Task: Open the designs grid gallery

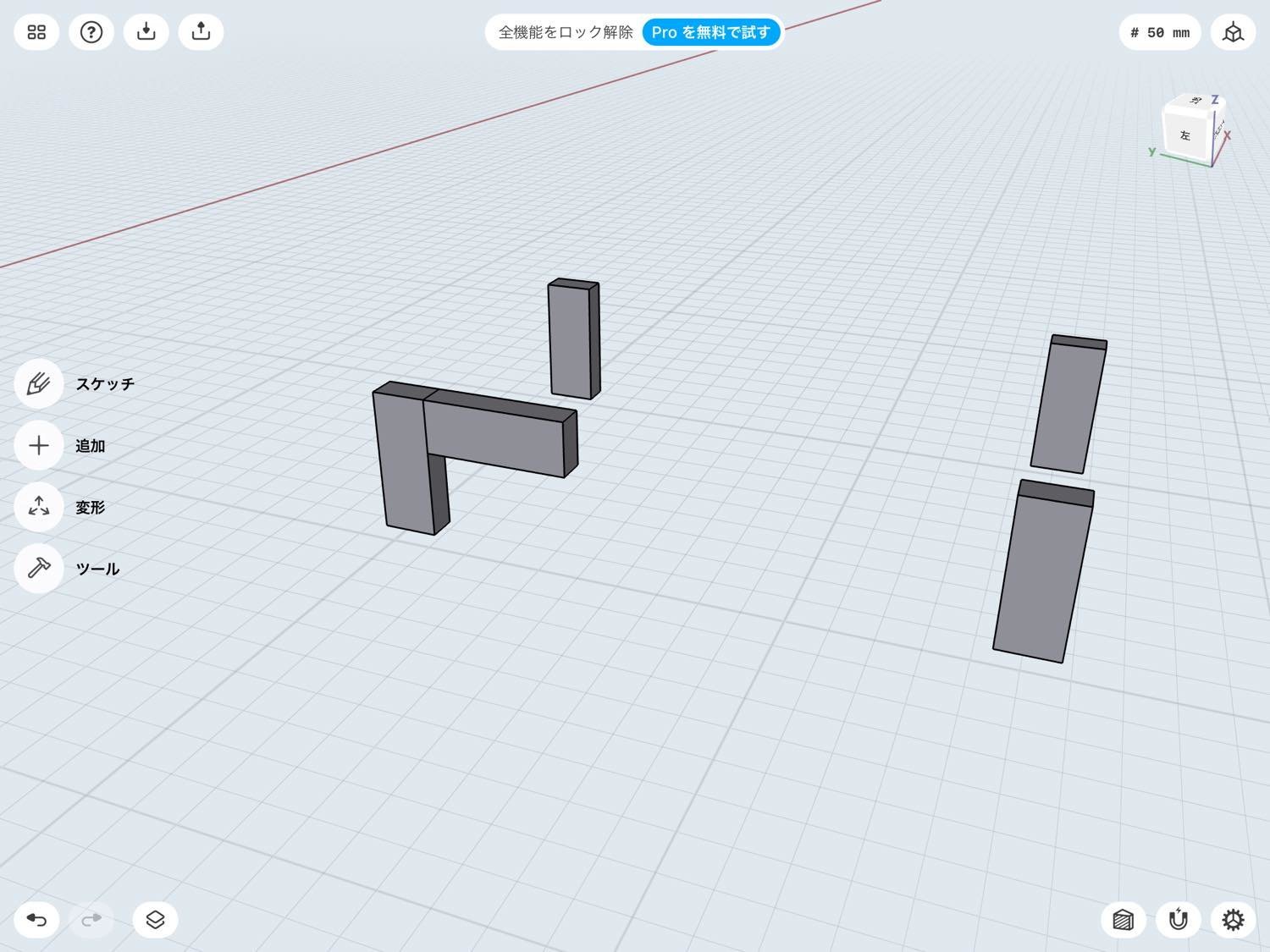Action: [36, 32]
